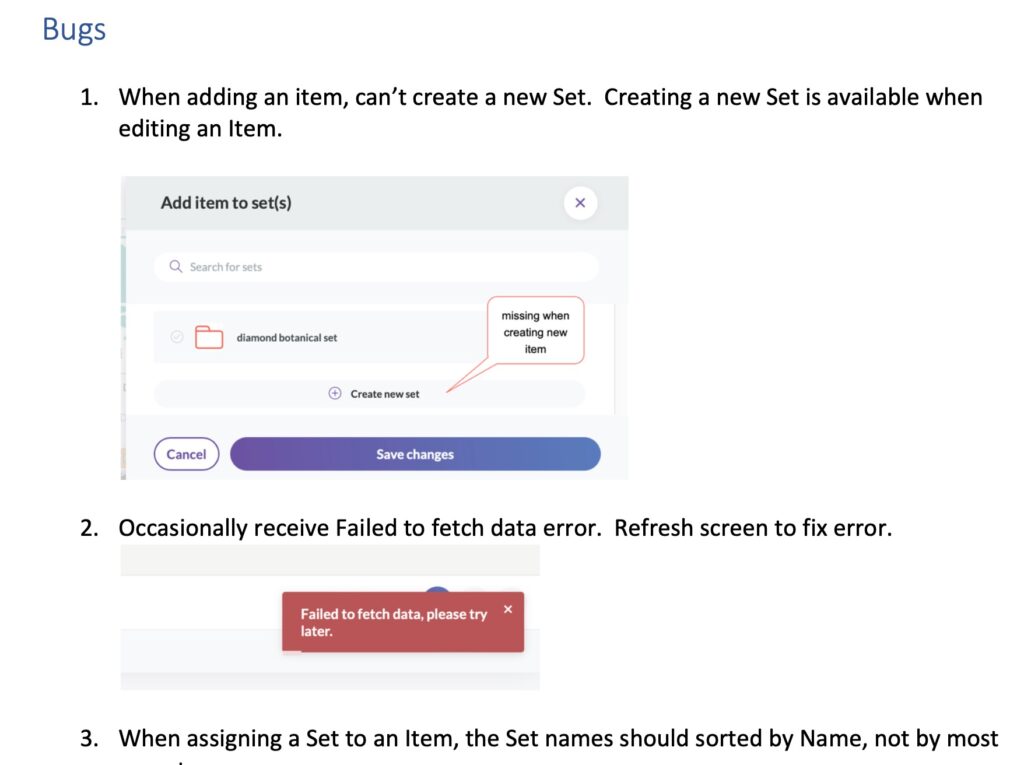1024x765 pixels.
Task: Dismiss the Failed to fetch data toast
Action: point(508,609)
